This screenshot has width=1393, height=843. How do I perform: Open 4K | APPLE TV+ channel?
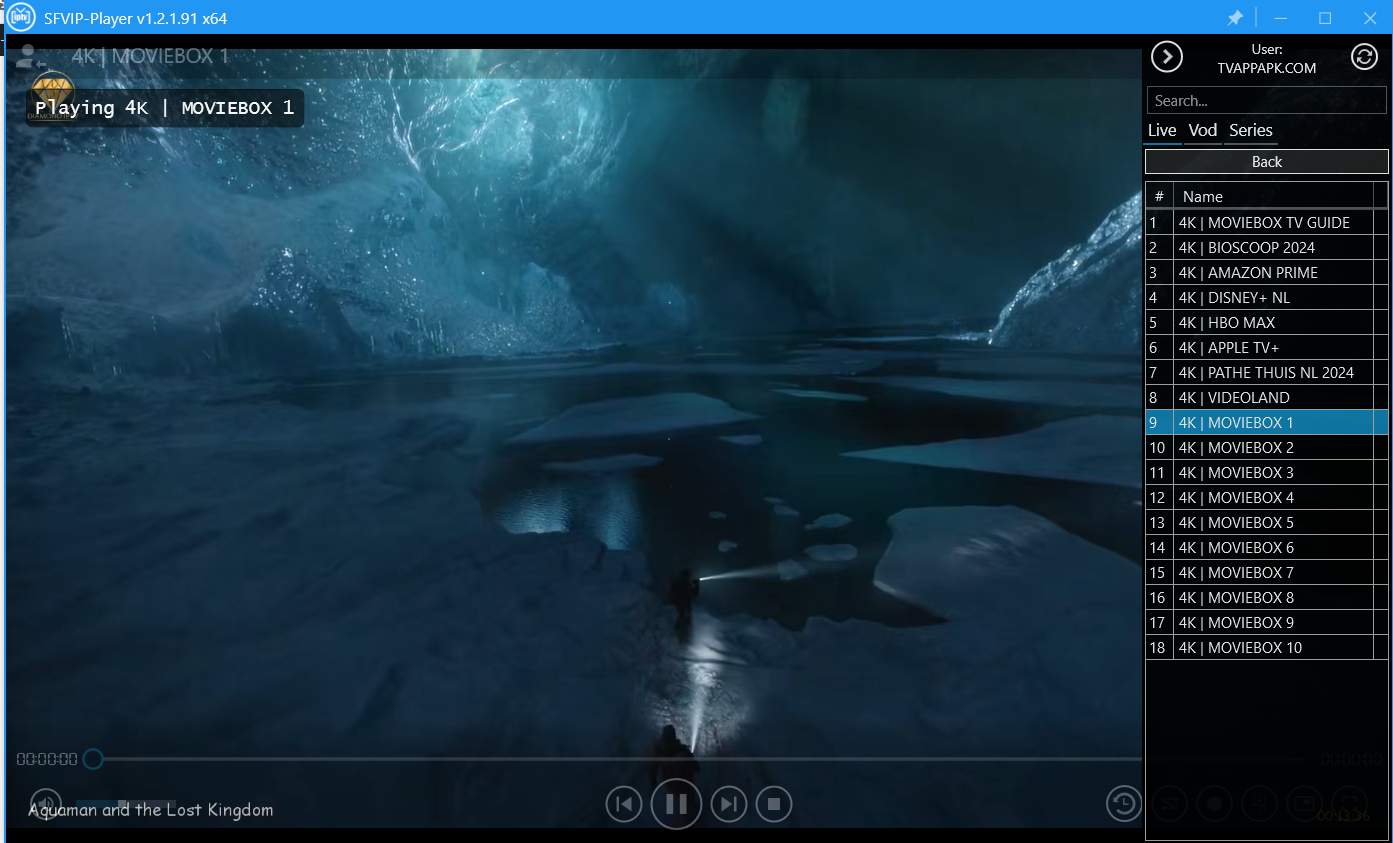[1266, 347]
